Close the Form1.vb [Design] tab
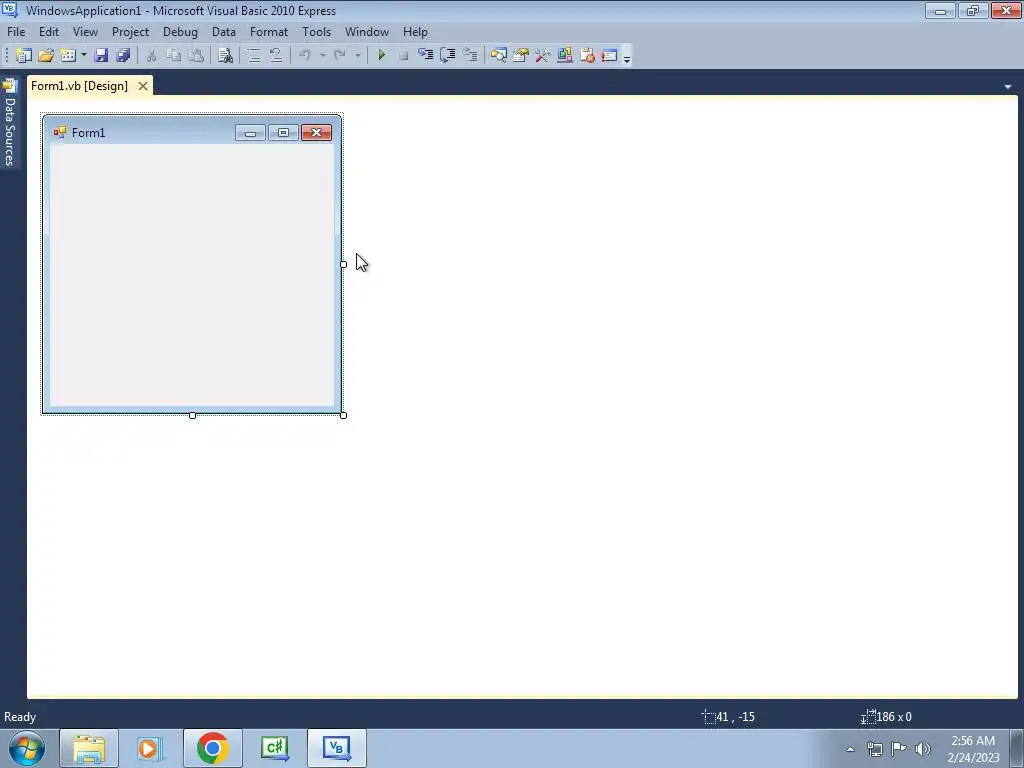The width and height of the screenshot is (1024, 768). click(142, 86)
